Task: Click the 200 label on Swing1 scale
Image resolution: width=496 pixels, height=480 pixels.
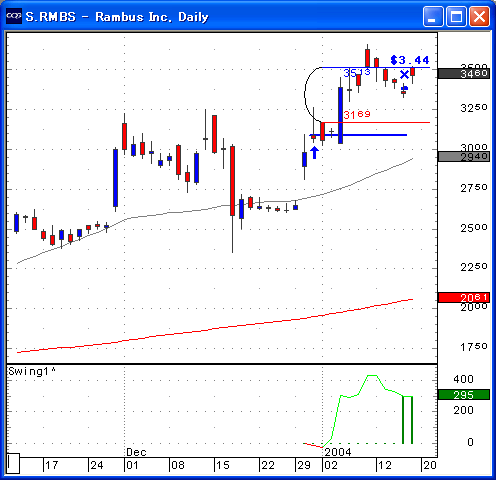Action: click(463, 410)
